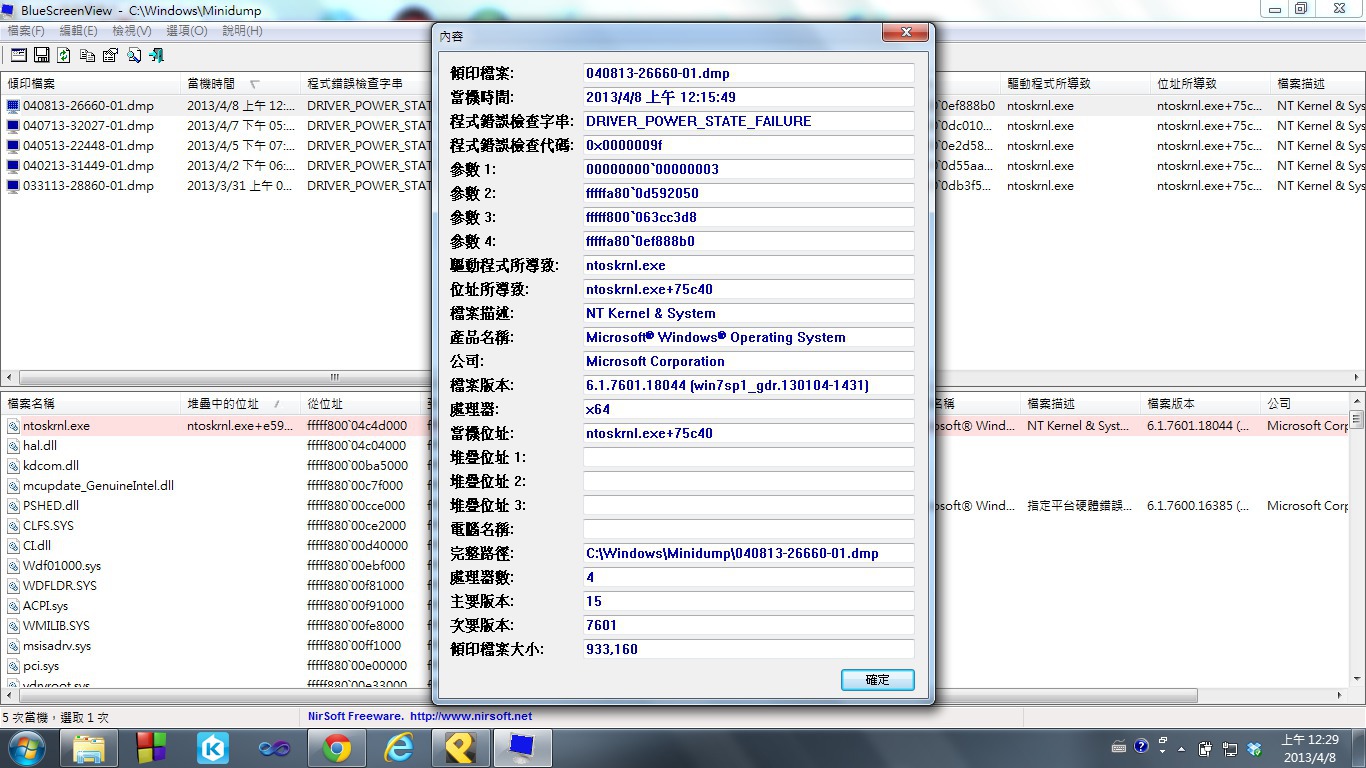Click the Properties toolbar icon in BlueScreenView

pyautogui.click(x=110, y=56)
